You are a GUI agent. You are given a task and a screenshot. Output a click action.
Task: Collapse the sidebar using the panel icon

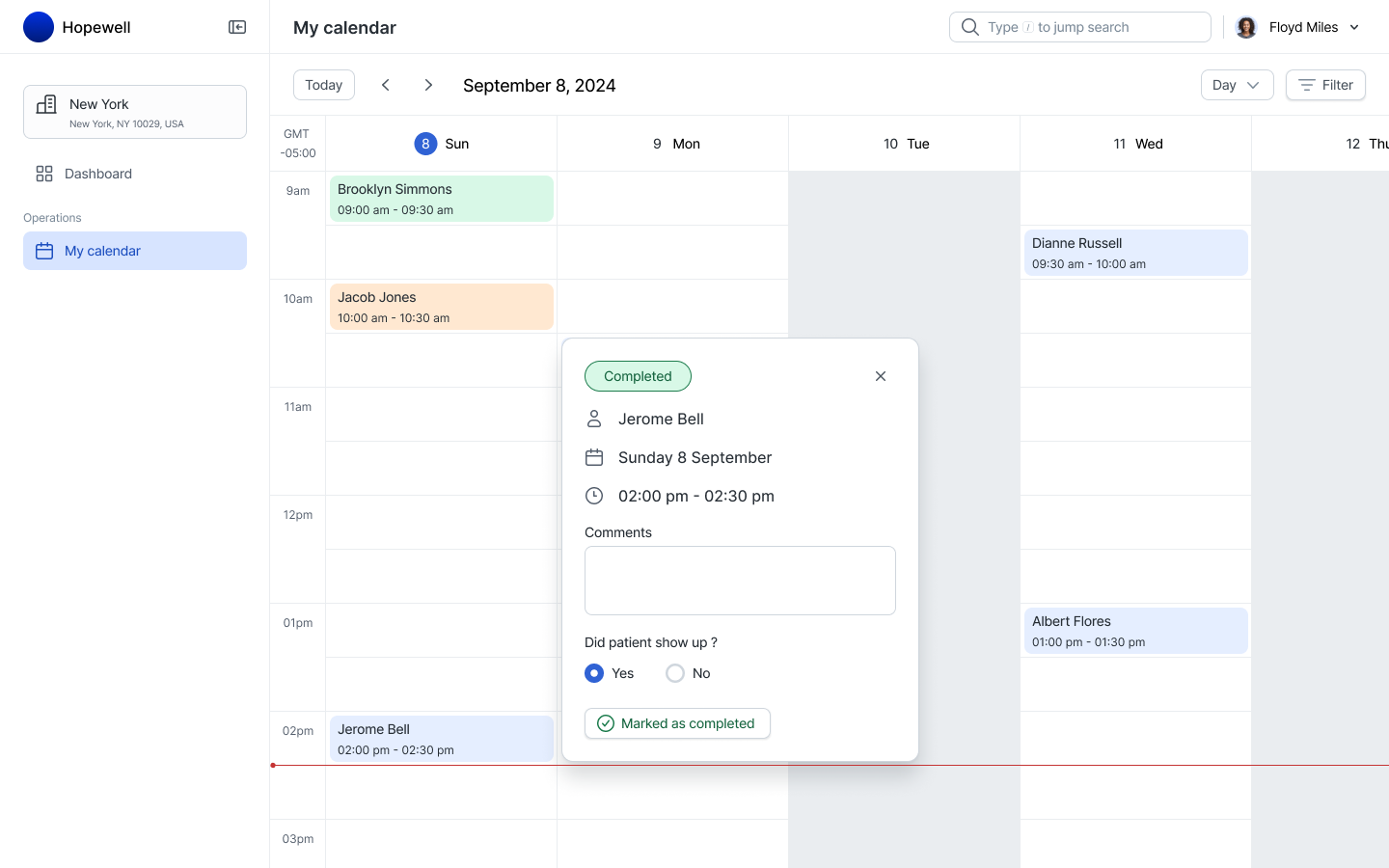tap(236, 27)
